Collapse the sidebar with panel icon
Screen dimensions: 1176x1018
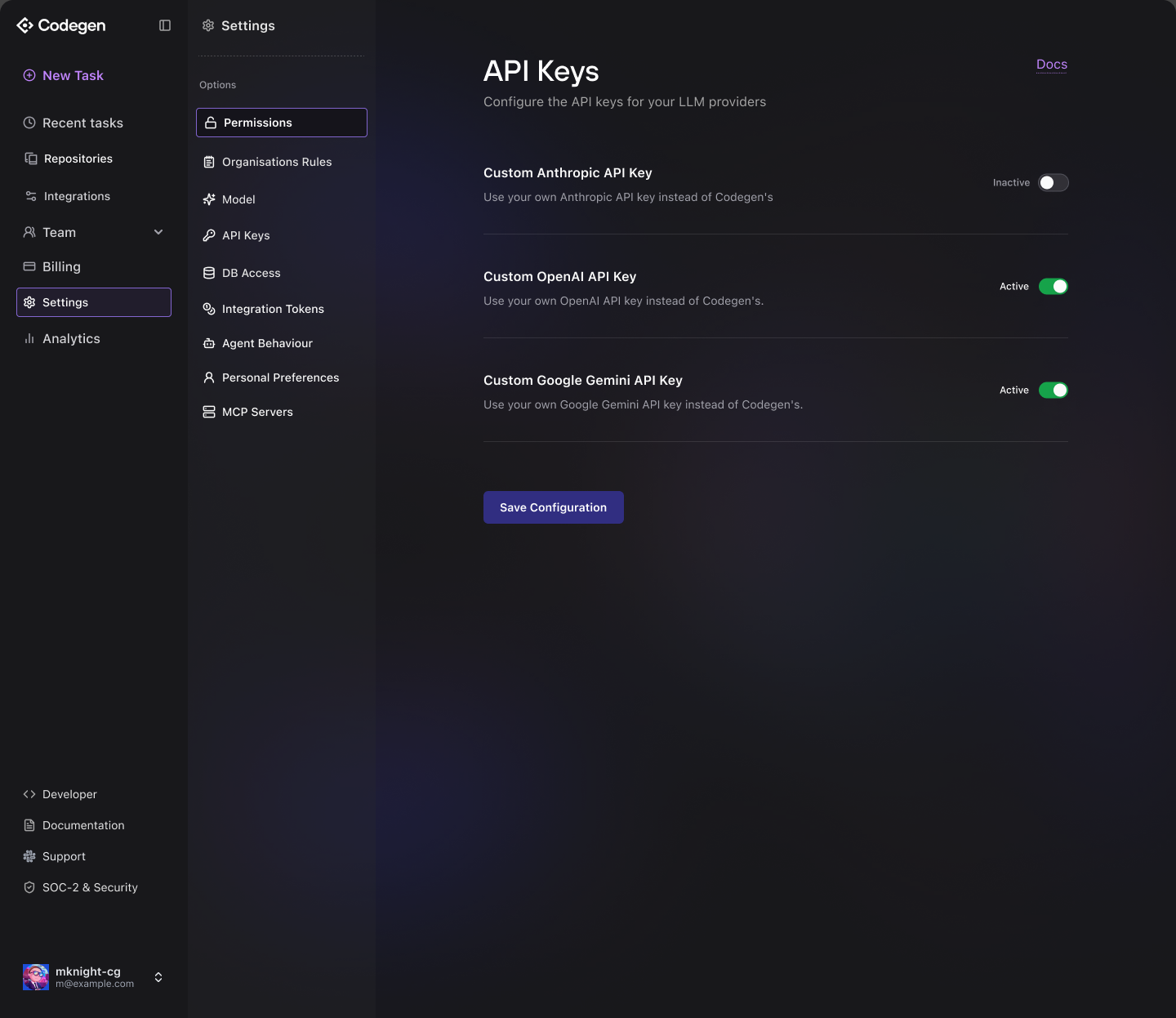[x=165, y=25]
